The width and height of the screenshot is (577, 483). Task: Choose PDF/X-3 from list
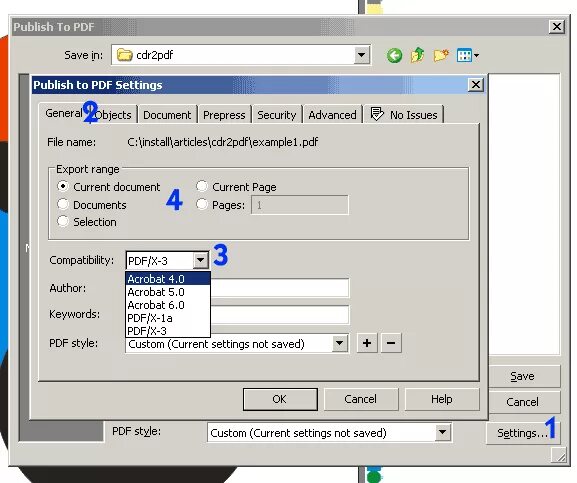click(168, 331)
